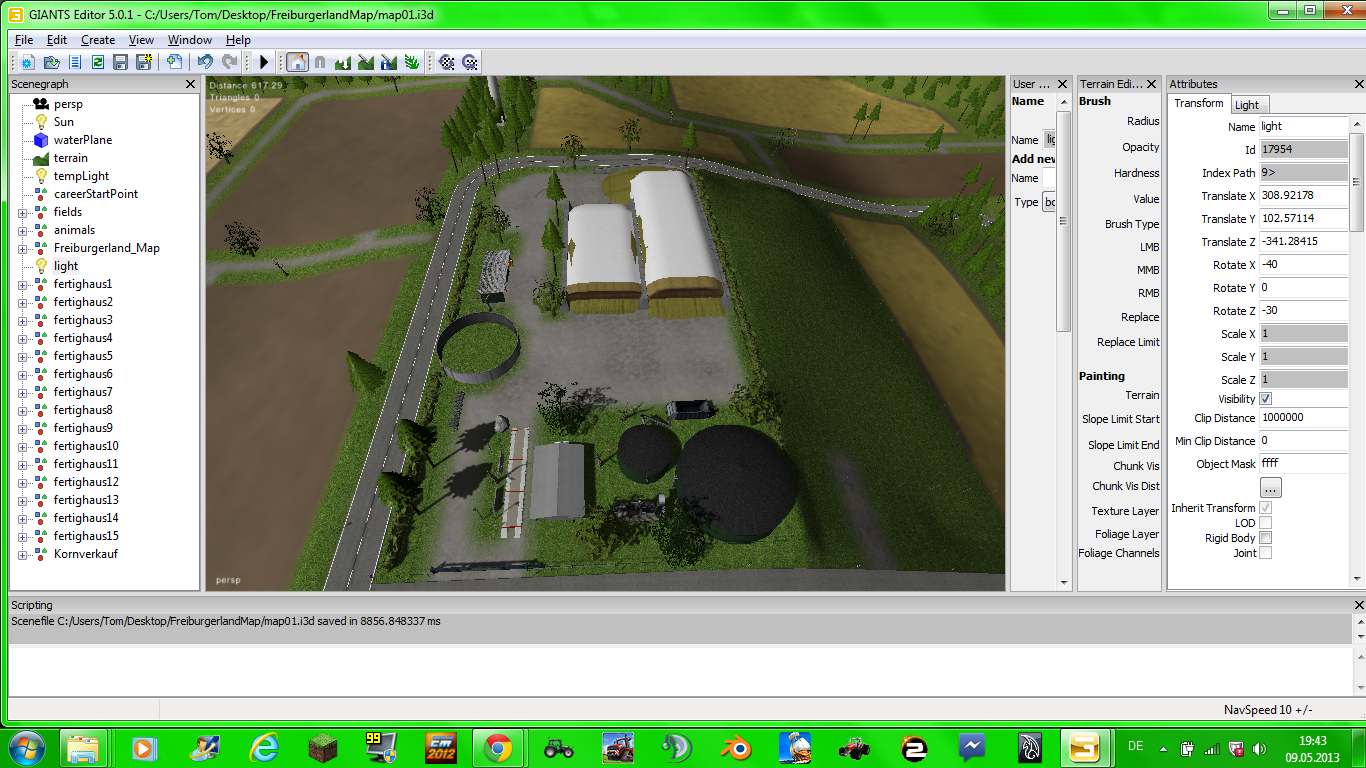Select the magnet snap tool icon
This screenshot has height=768, width=1366.
320,62
